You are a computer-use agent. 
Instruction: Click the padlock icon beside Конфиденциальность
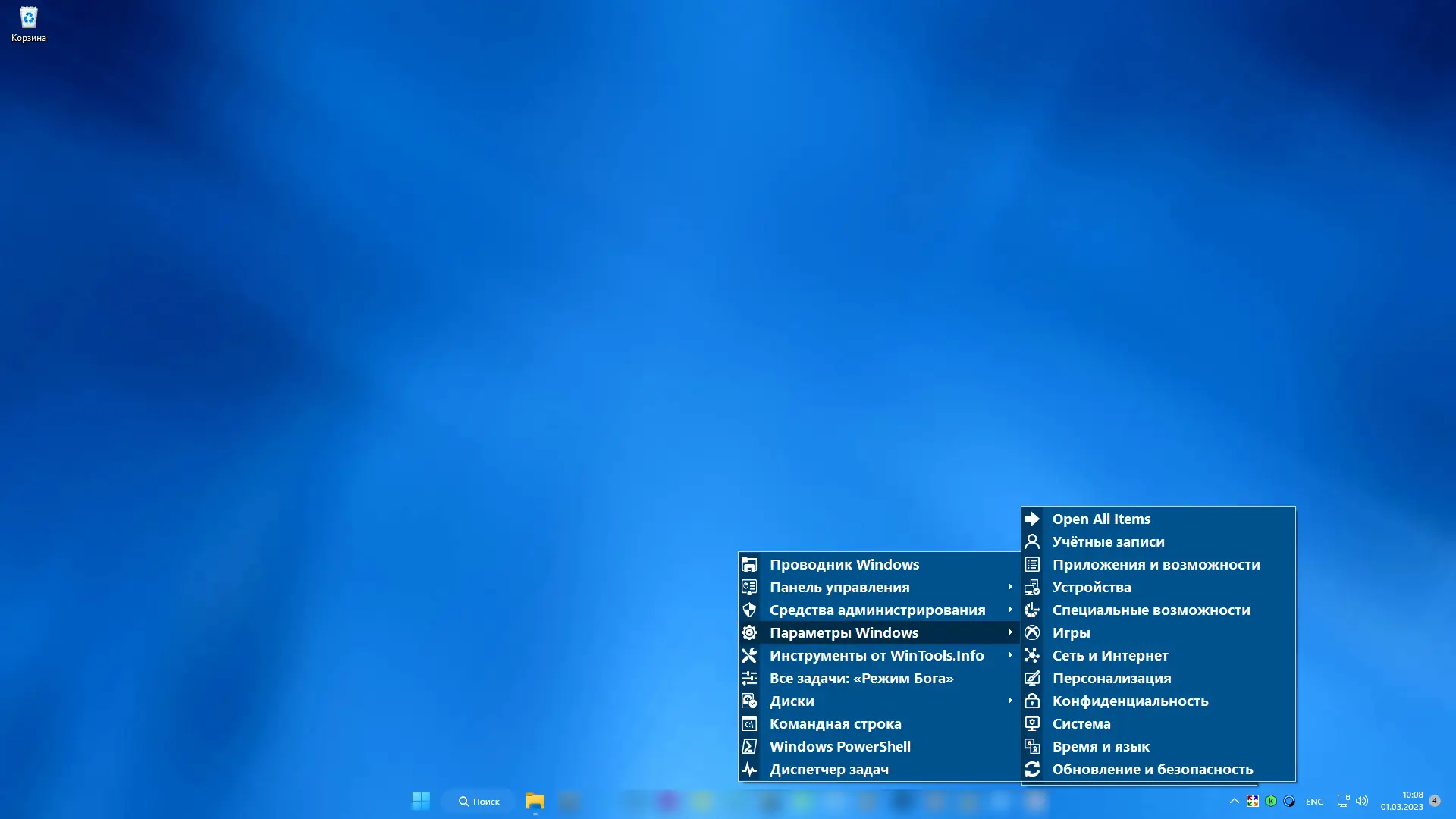(1032, 701)
